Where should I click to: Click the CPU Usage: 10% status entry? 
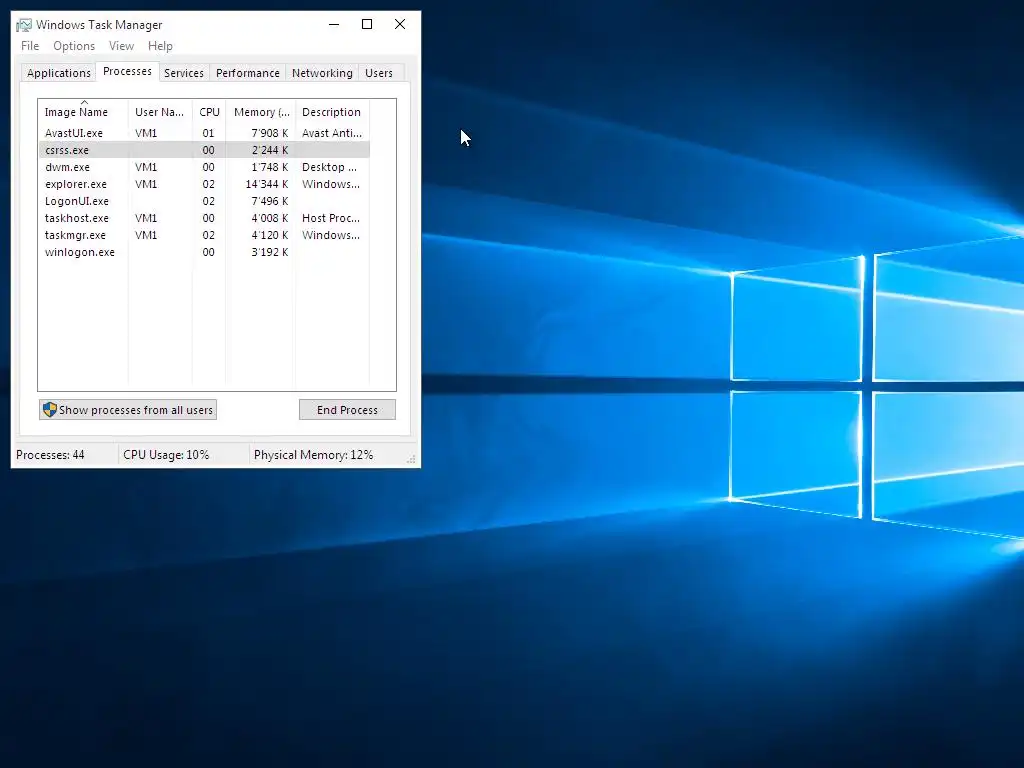pyautogui.click(x=166, y=455)
